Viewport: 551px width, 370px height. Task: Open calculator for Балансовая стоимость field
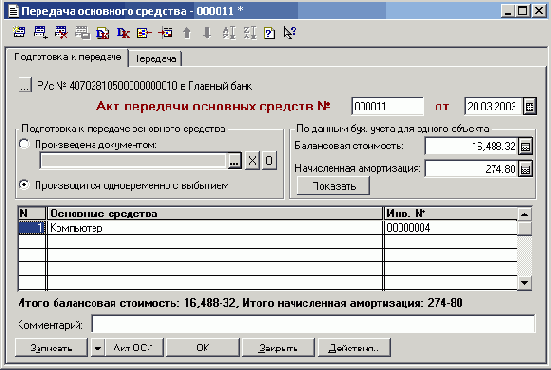(526, 146)
